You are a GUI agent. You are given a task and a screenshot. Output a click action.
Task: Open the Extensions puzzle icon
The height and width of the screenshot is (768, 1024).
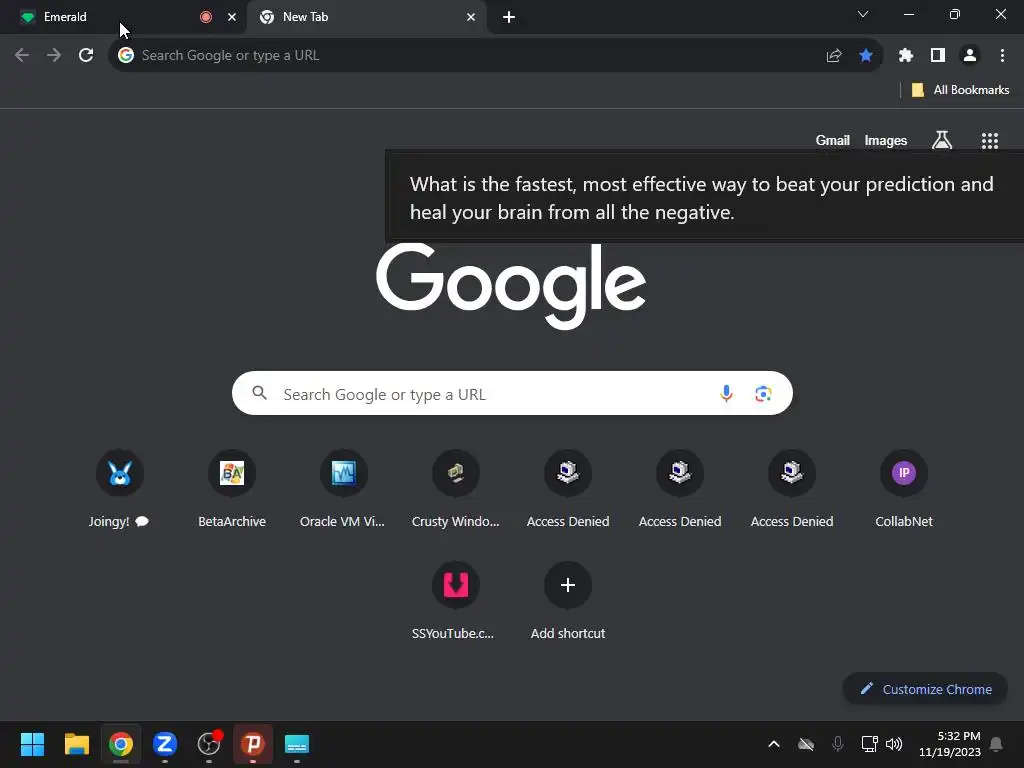pos(905,56)
